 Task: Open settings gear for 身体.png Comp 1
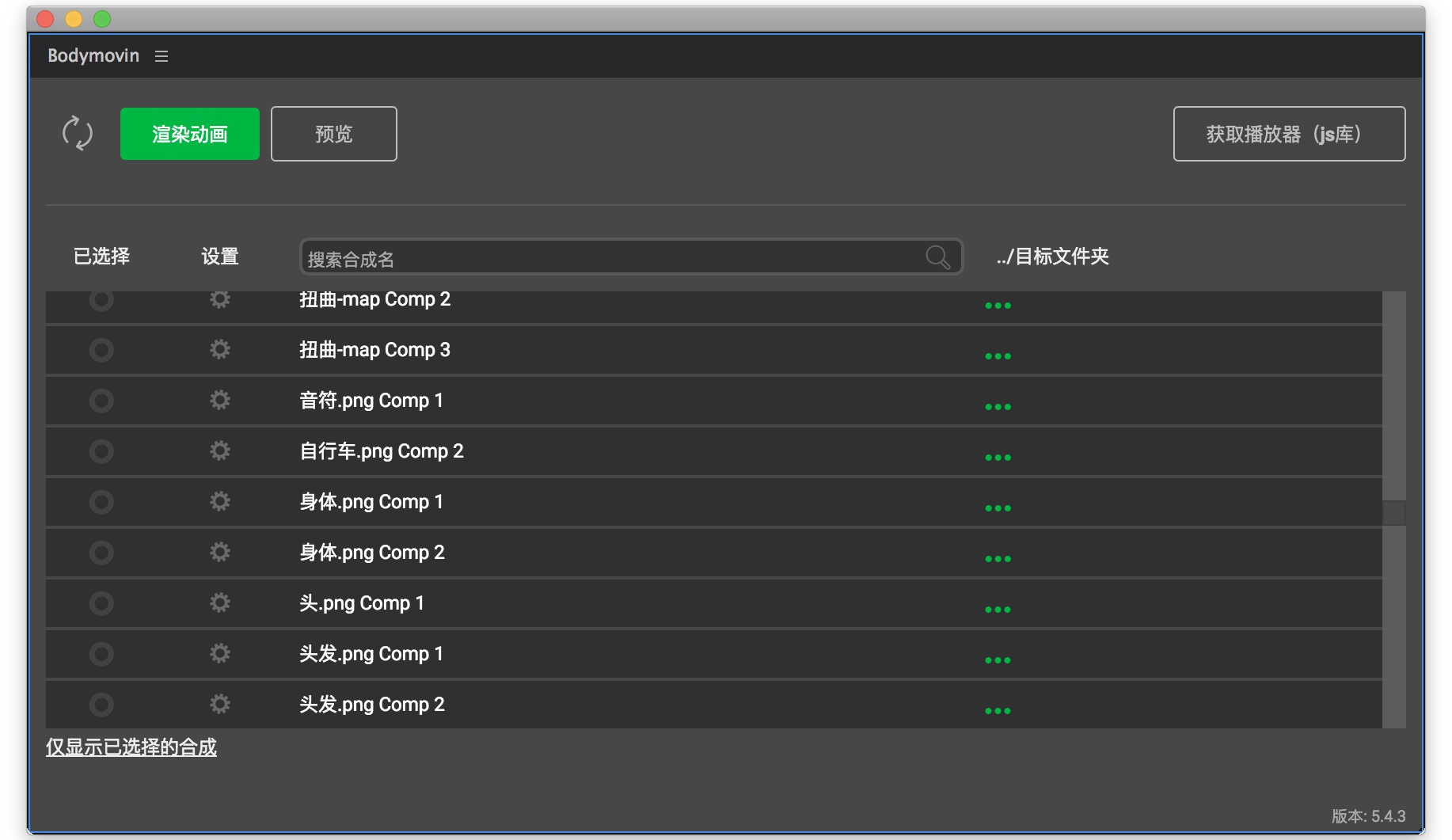pos(220,501)
